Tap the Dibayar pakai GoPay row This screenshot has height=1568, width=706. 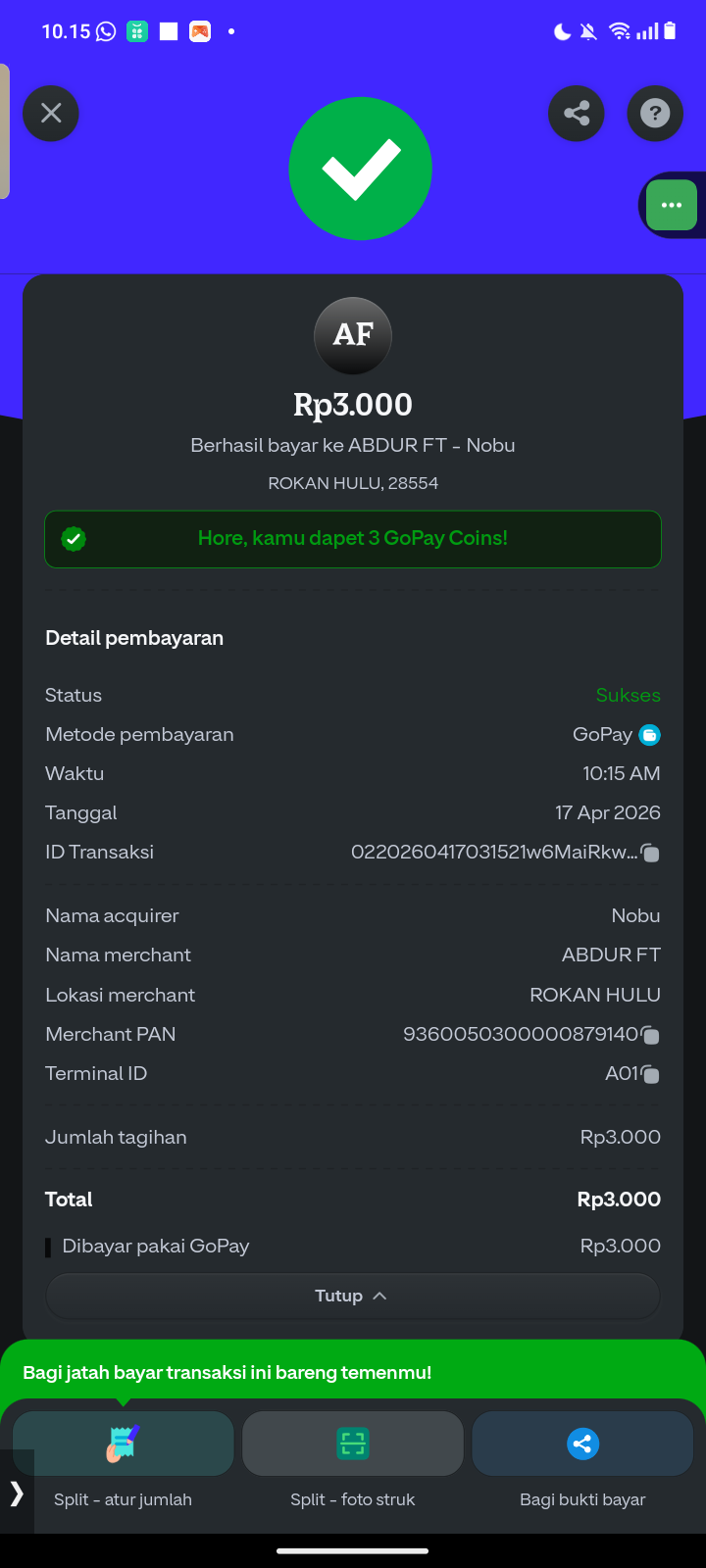click(x=353, y=1247)
